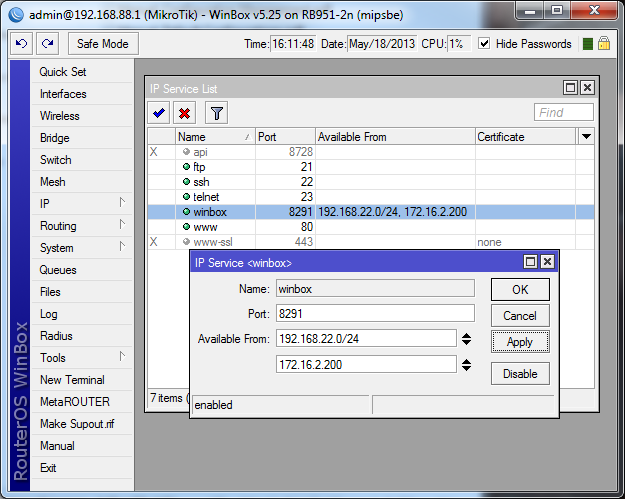Click api port value 8728
The width and height of the screenshot is (625, 499).
[301, 151]
